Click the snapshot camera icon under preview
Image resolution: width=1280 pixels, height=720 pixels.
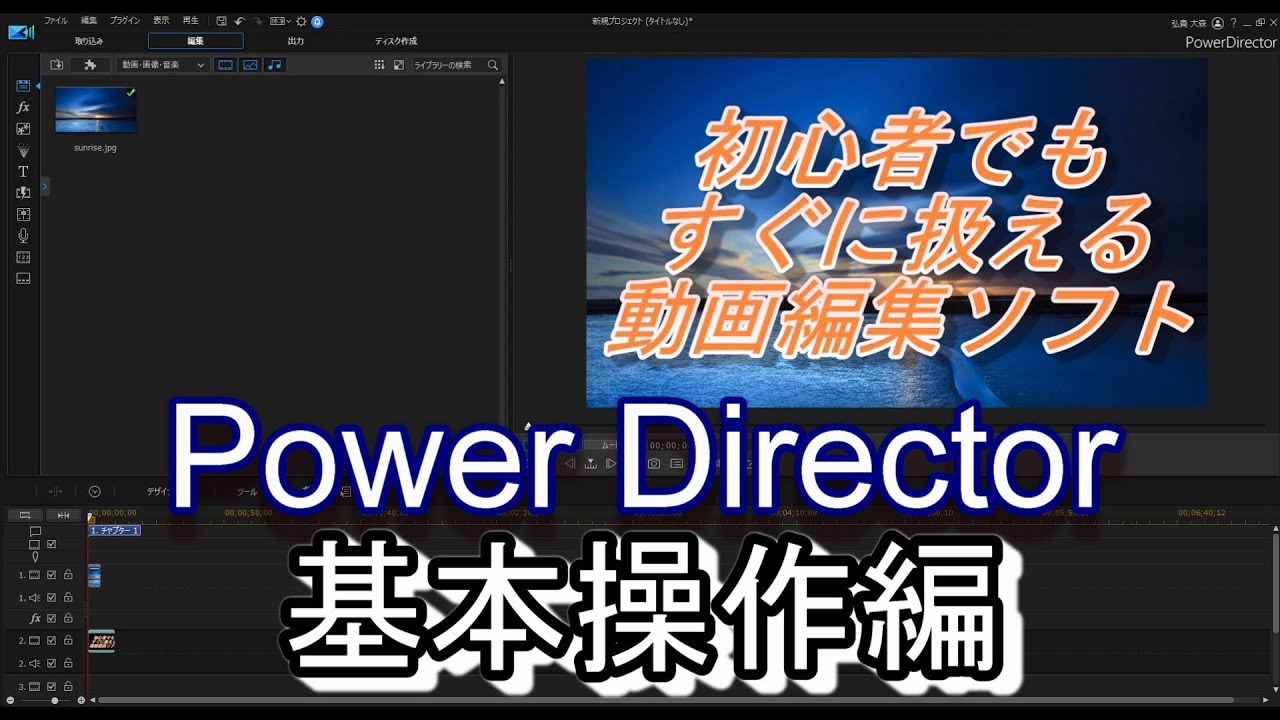pos(654,463)
